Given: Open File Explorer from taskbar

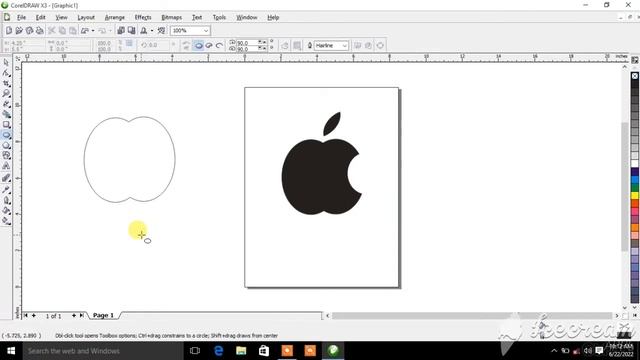Looking at the screenshot, I should coord(241,351).
